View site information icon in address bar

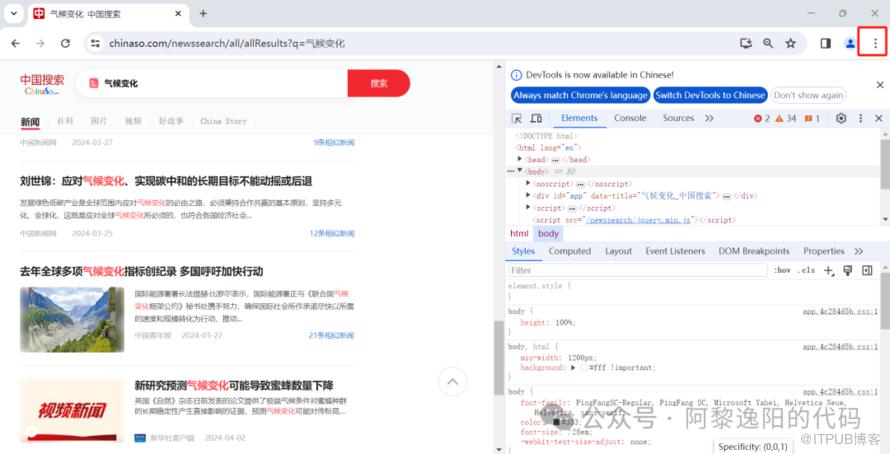[x=95, y=43]
